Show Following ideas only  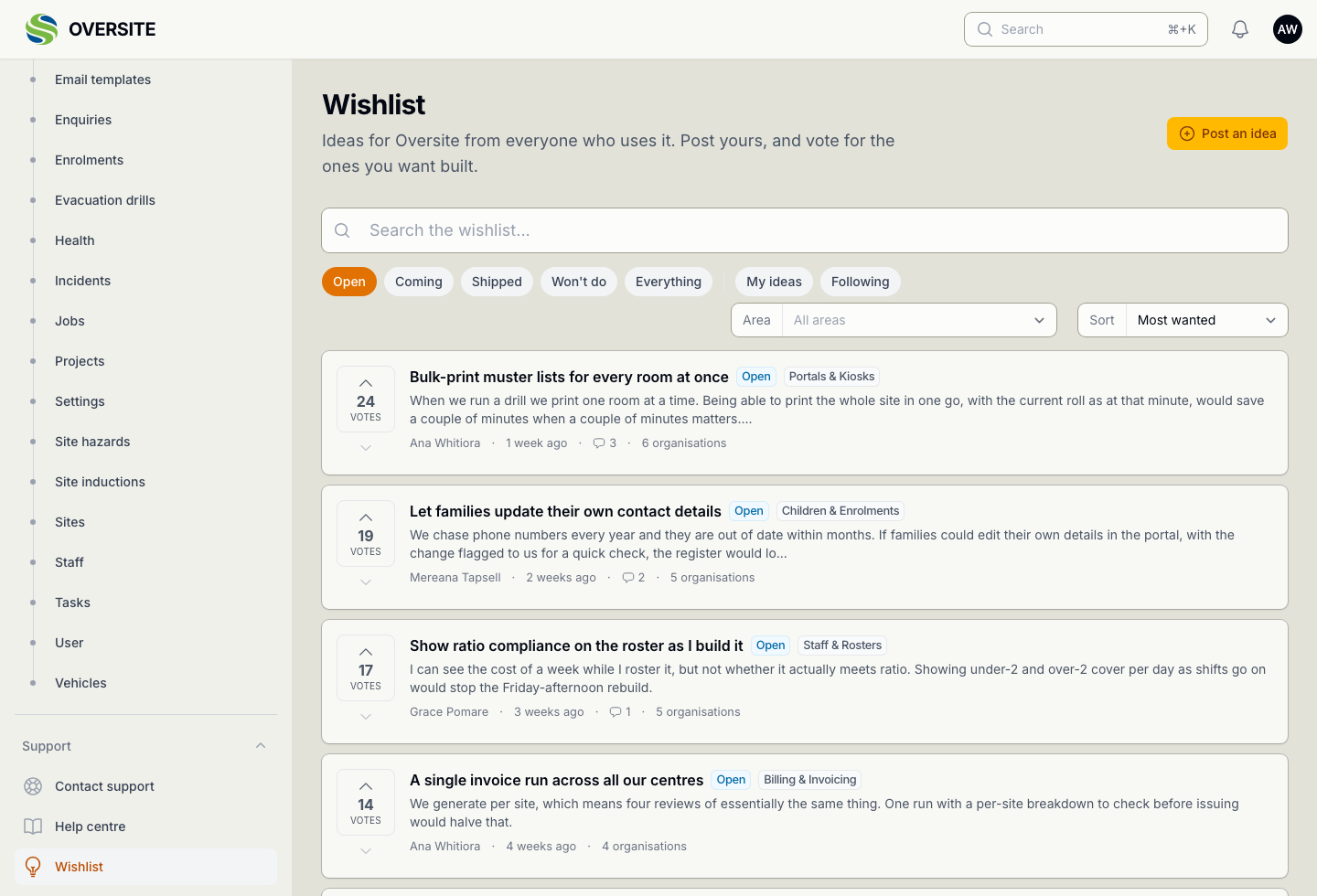(861, 282)
